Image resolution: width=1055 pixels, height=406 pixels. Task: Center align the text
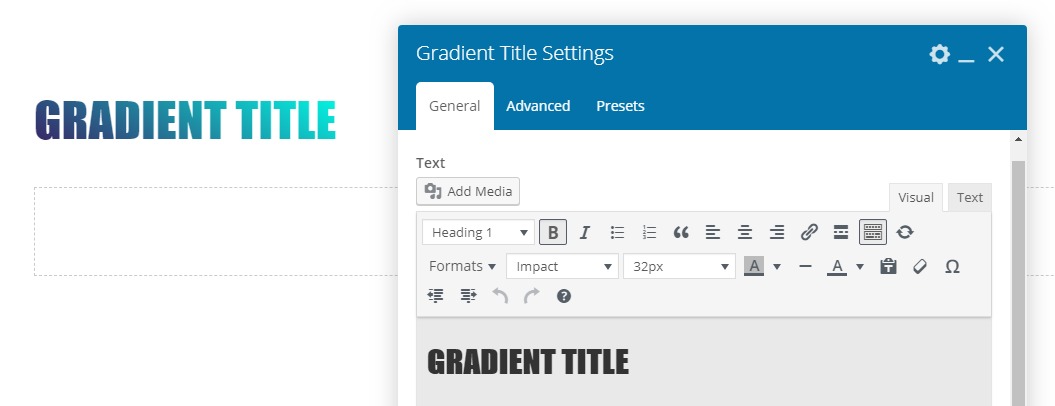tap(745, 232)
